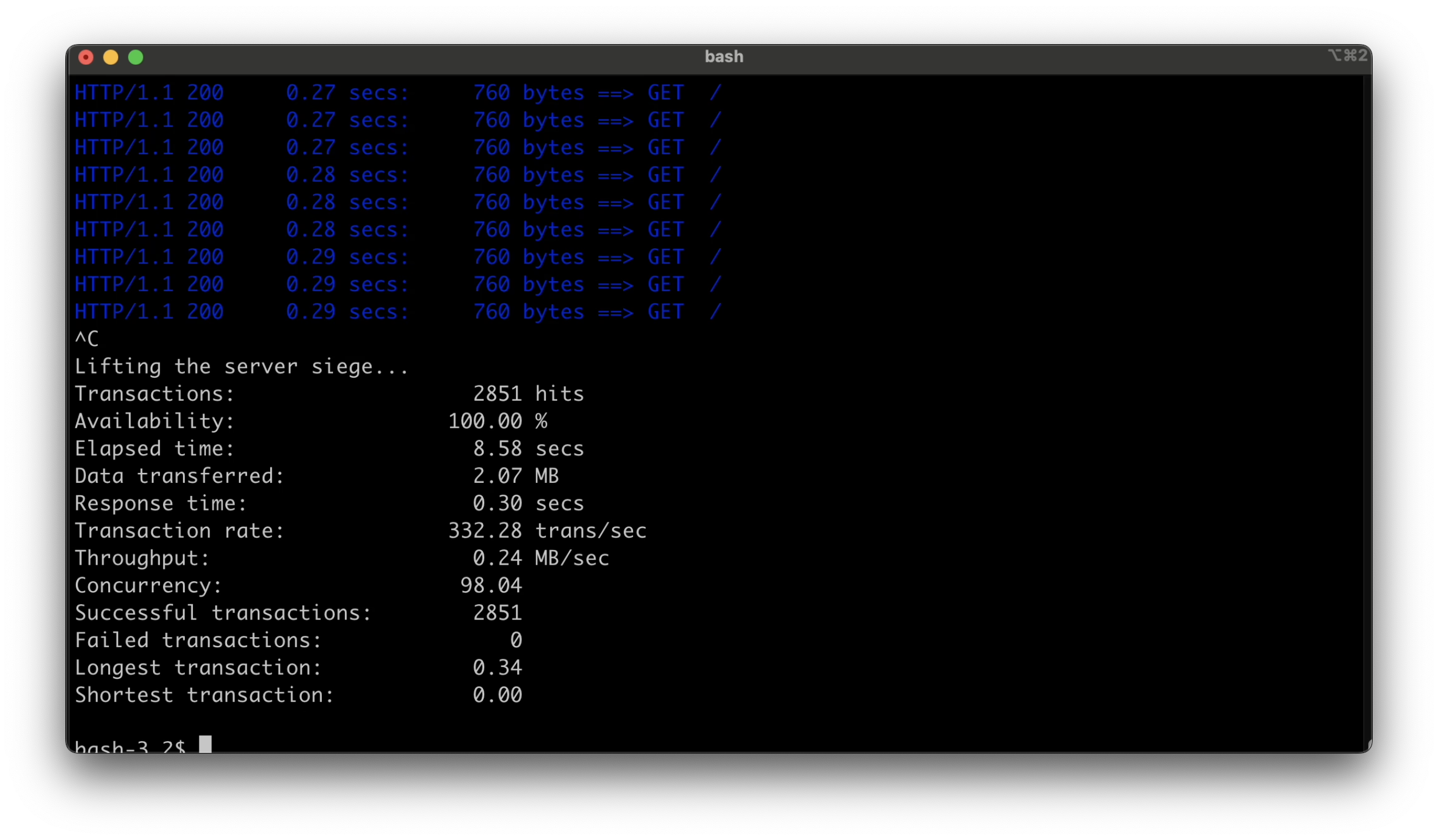
Task: Click the "Availability:" label
Action: 155,421
